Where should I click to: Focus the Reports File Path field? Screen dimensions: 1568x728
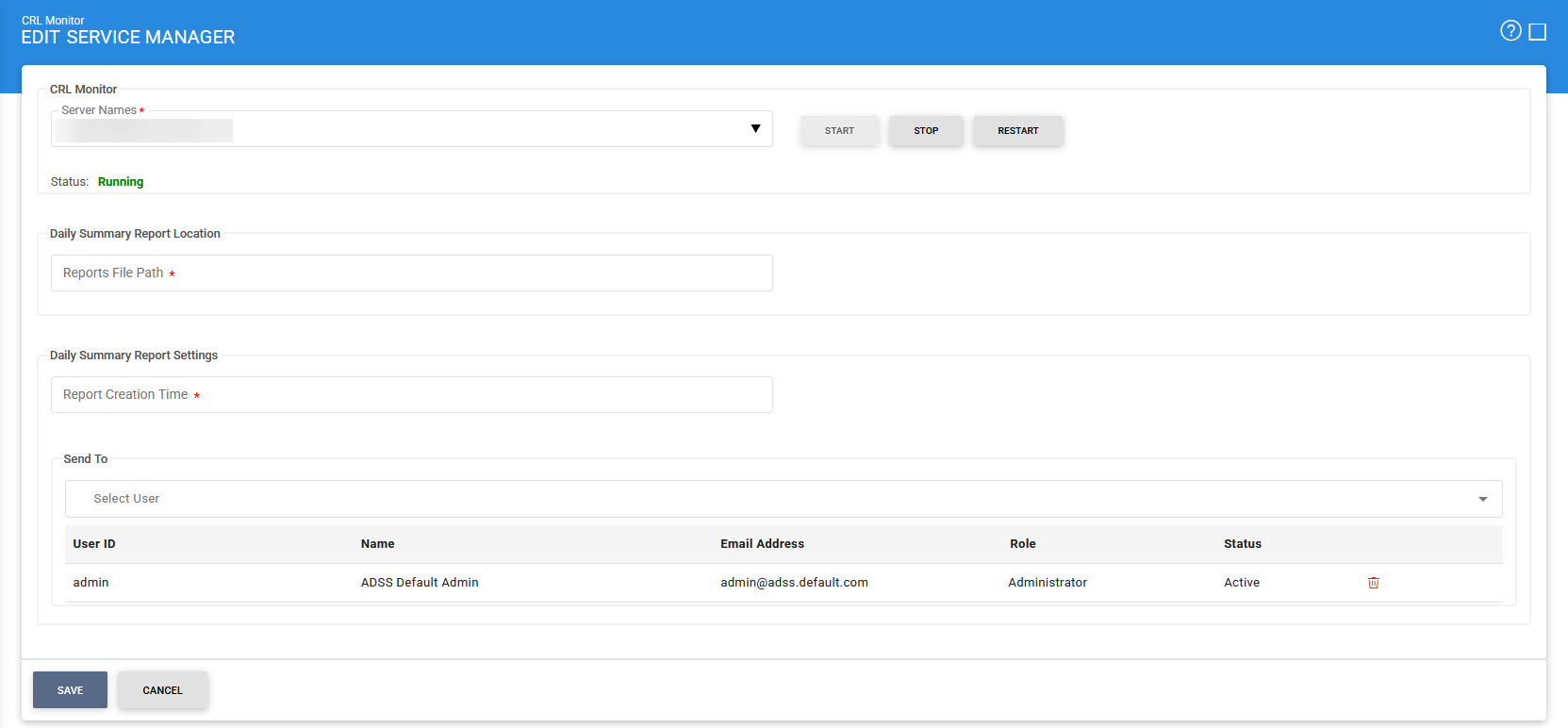point(411,273)
